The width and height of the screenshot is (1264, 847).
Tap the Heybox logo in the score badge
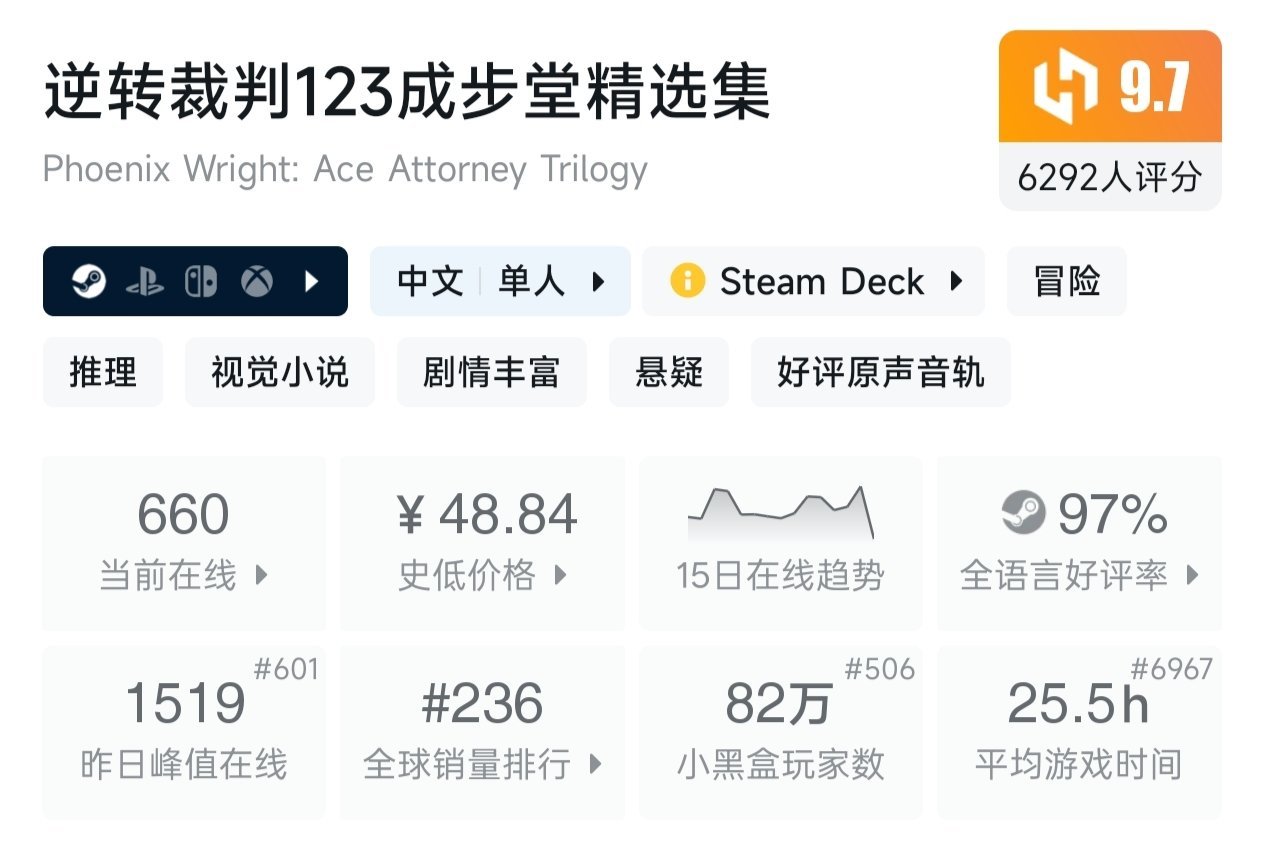[1062, 86]
